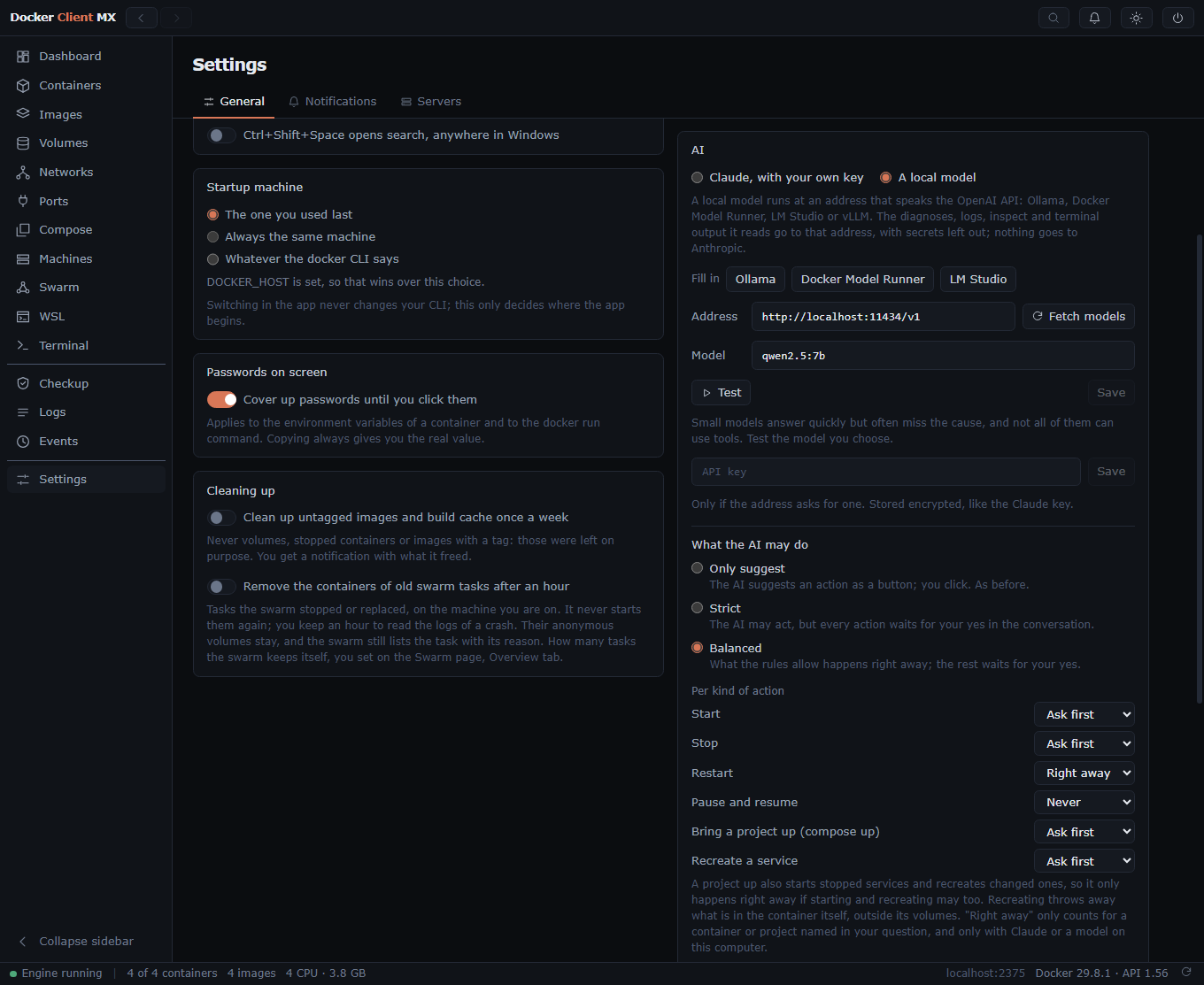Choose Only suggest AI mode
This screenshot has height=985, width=1204.
click(698, 568)
